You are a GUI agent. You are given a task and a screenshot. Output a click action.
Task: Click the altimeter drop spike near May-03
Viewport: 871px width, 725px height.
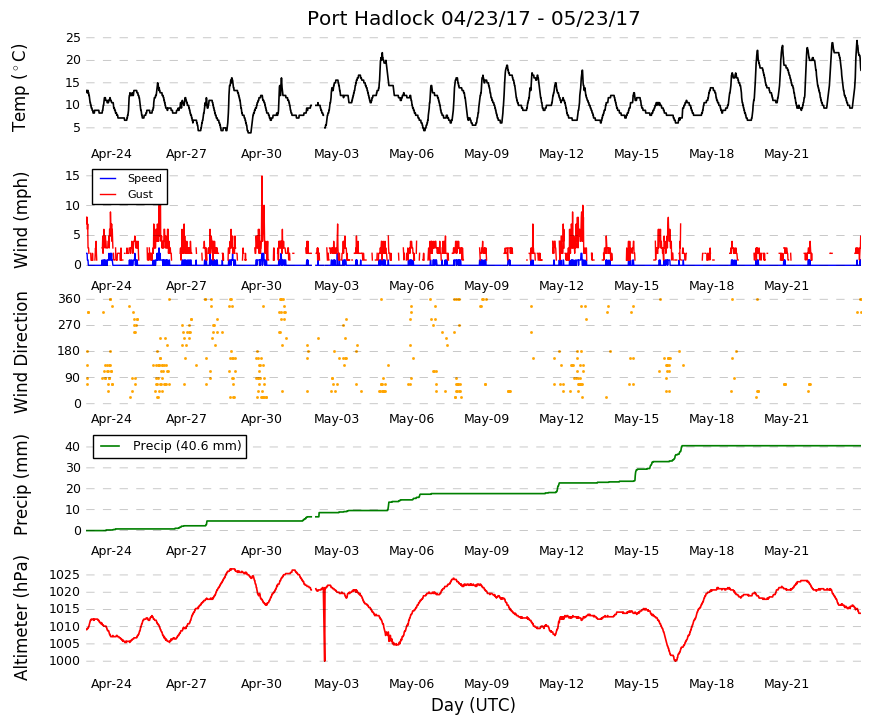coord(324,625)
